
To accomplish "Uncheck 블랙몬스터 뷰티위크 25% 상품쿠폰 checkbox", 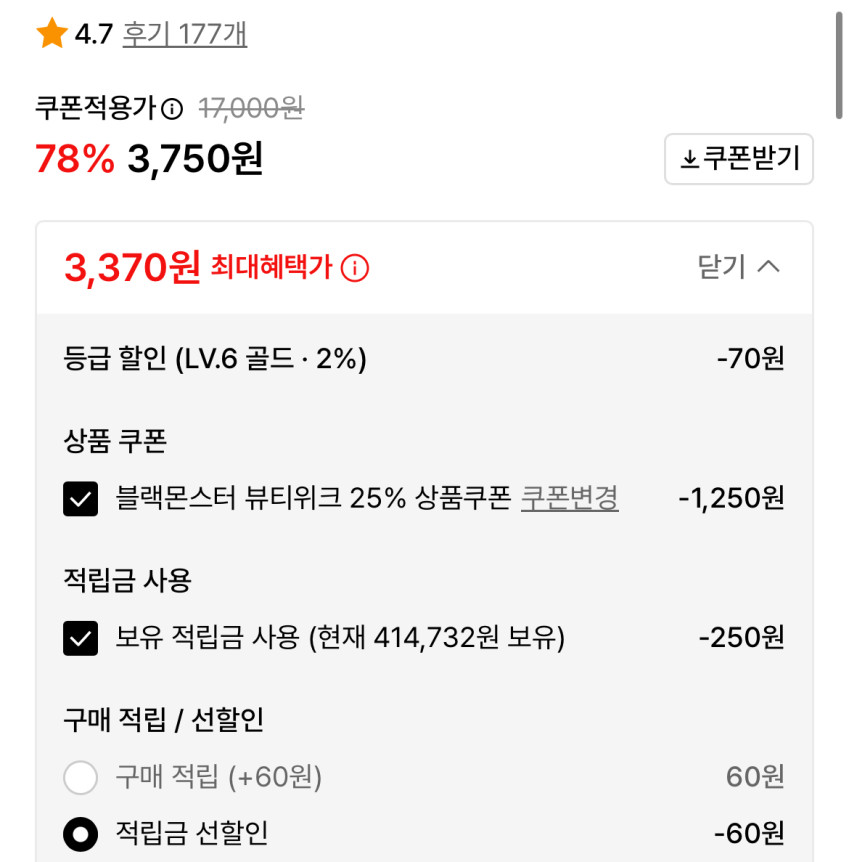I will click(80, 498).
